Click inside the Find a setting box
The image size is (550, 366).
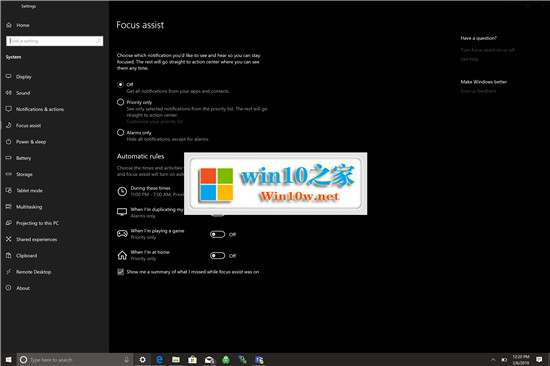(x=54, y=41)
